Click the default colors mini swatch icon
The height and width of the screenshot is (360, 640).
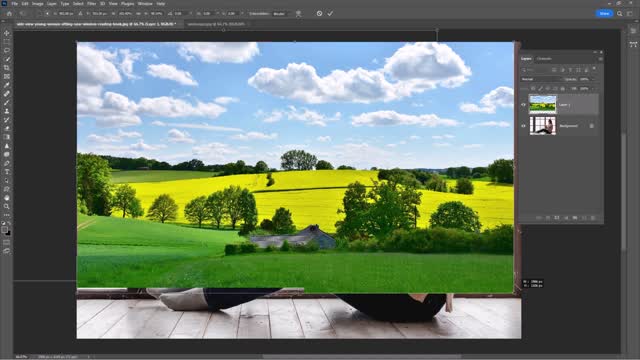point(4,223)
